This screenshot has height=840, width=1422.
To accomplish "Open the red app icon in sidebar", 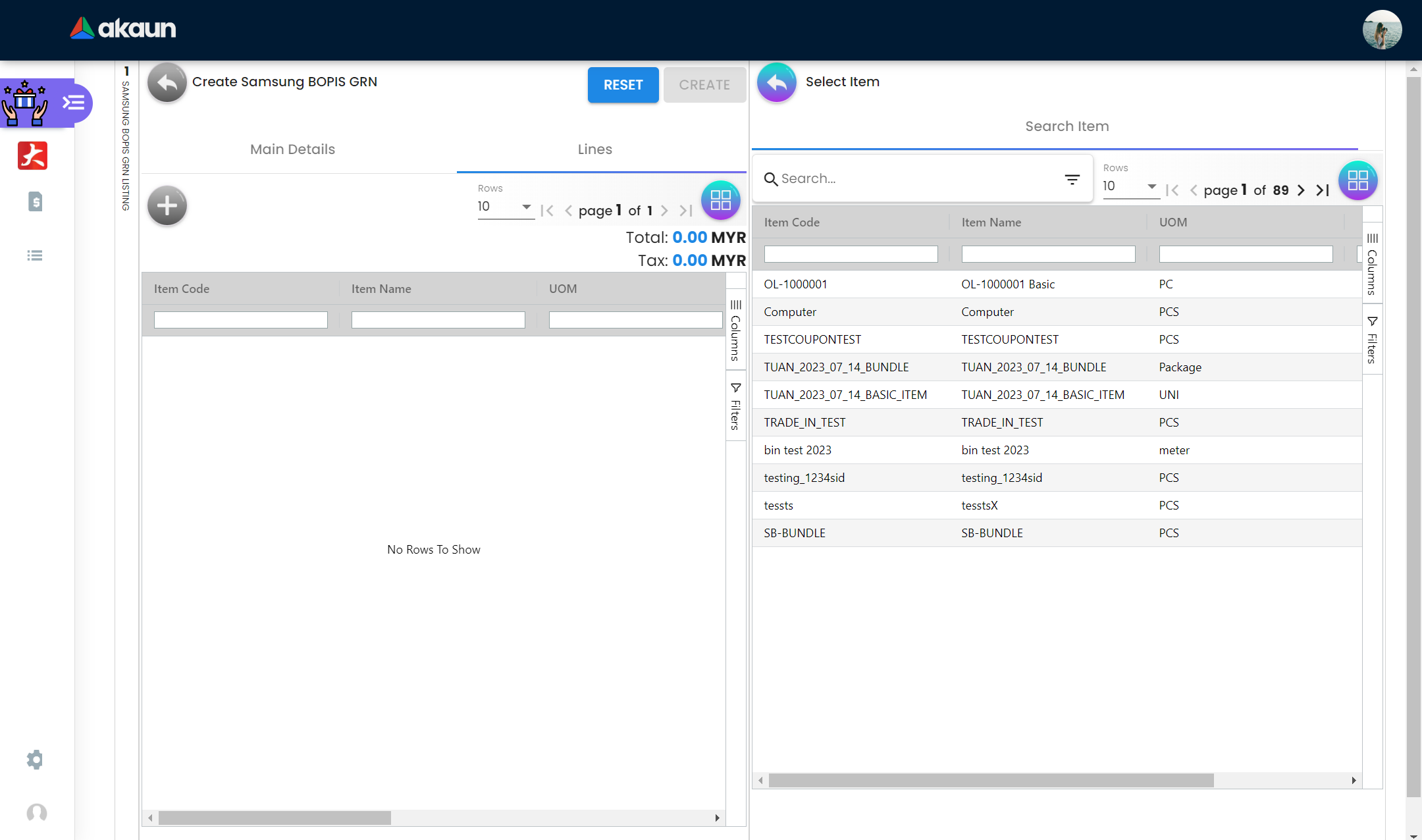I will pos(32,156).
